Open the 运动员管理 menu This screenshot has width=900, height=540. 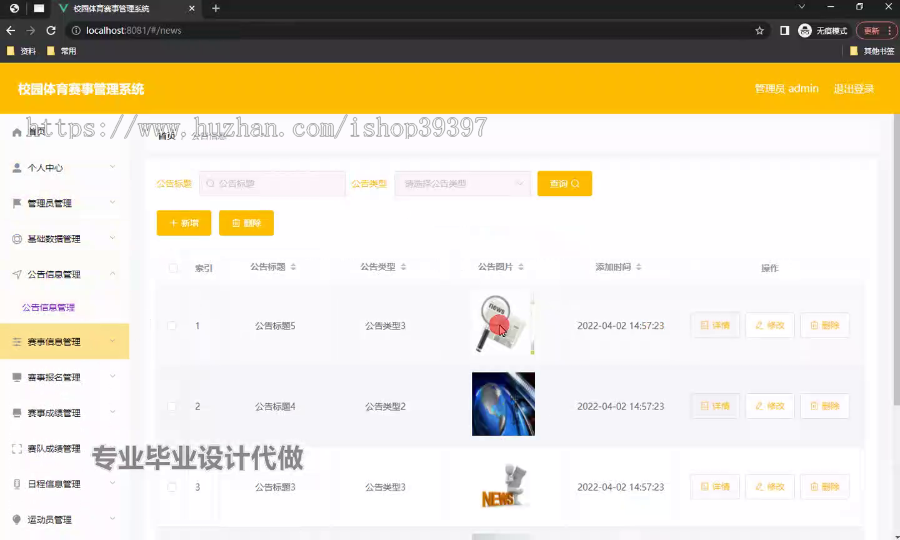64,519
